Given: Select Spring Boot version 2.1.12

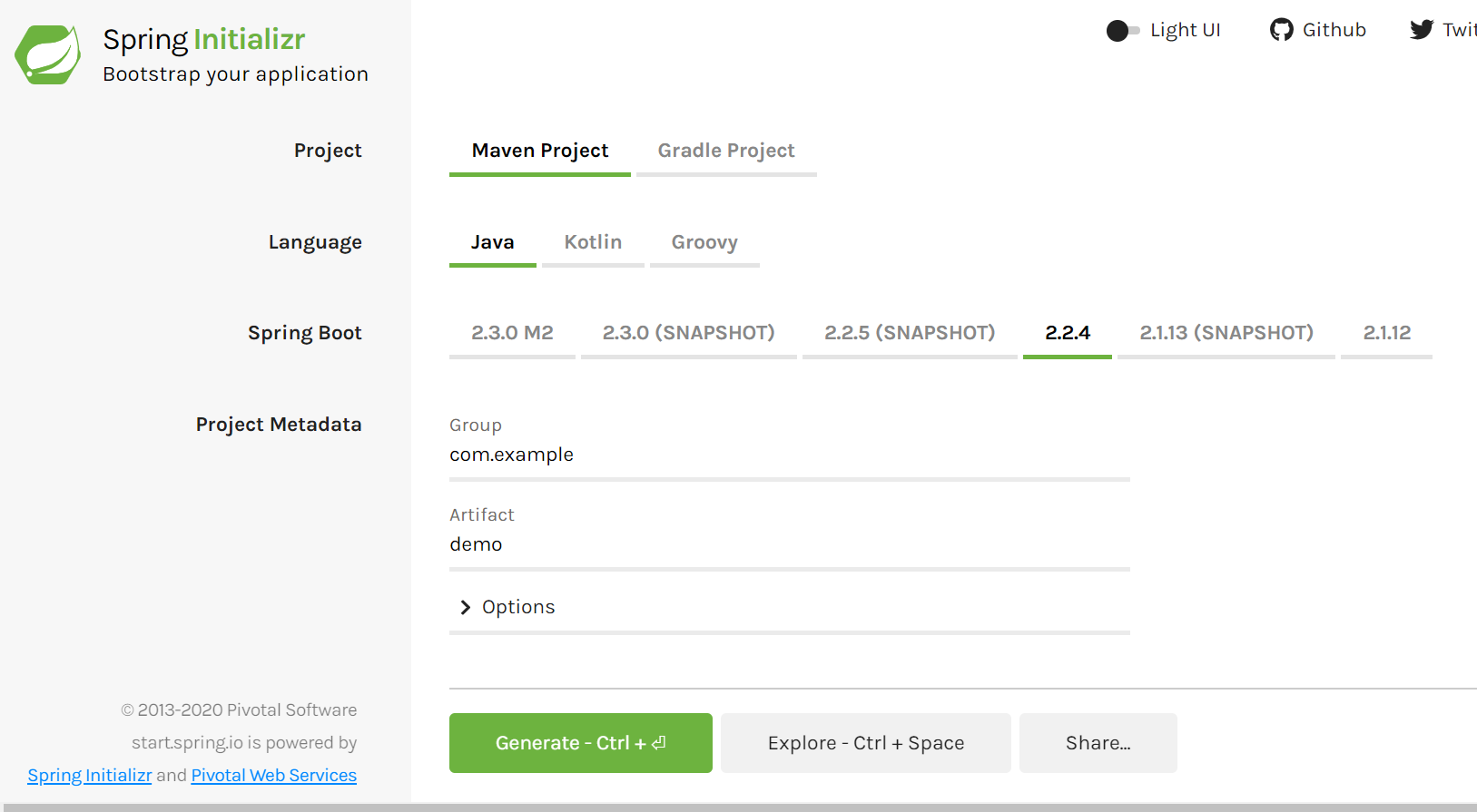Looking at the screenshot, I should coord(1387,334).
